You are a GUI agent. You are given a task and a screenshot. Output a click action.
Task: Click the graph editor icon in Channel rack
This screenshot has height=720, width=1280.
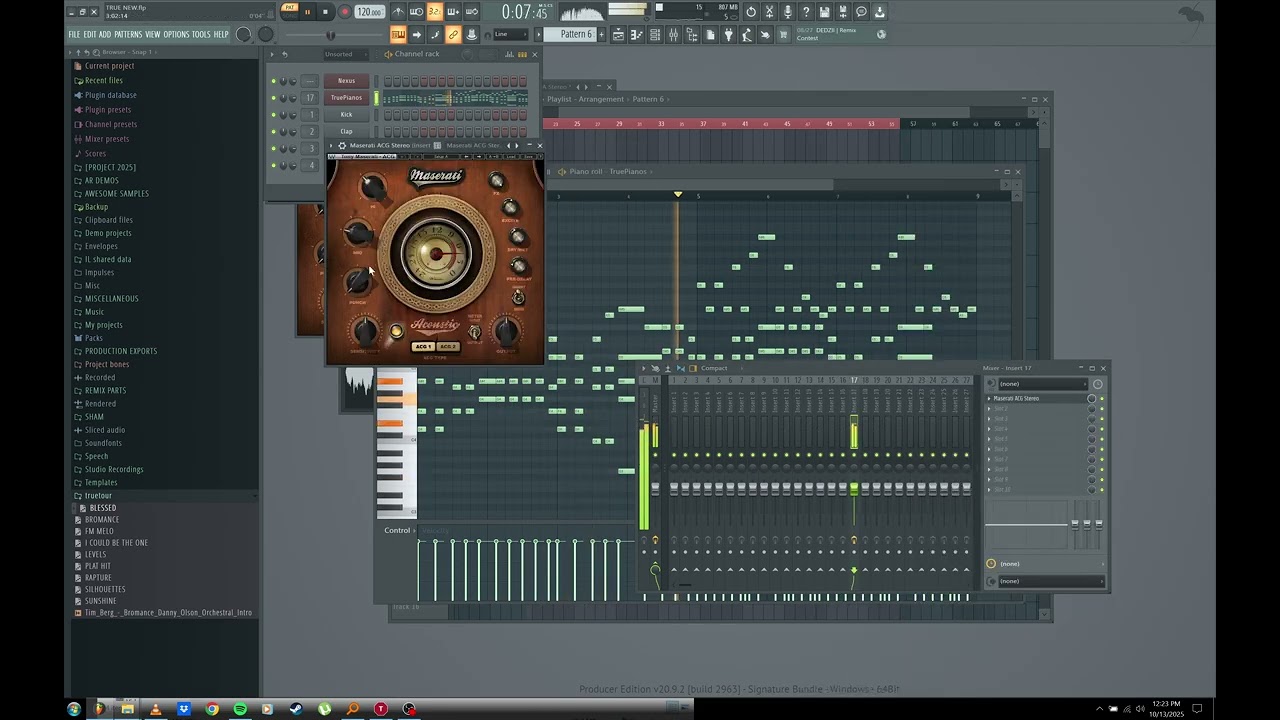[509, 54]
